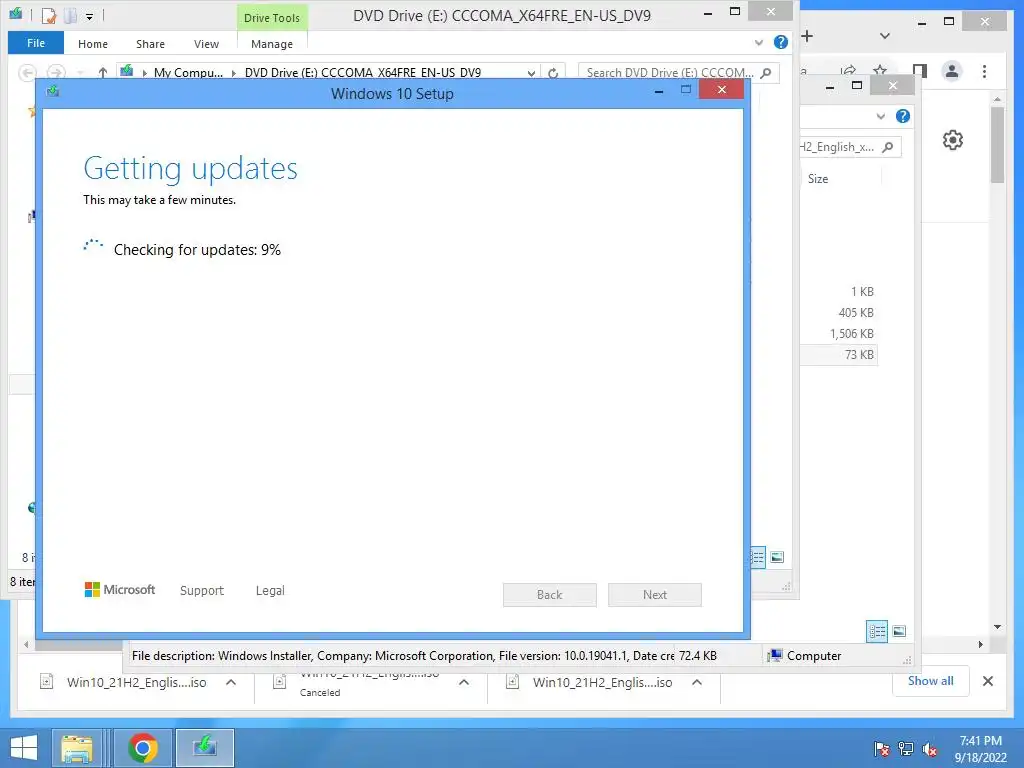
Task: Sort by the Size column header
Action: click(x=818, y=178)
